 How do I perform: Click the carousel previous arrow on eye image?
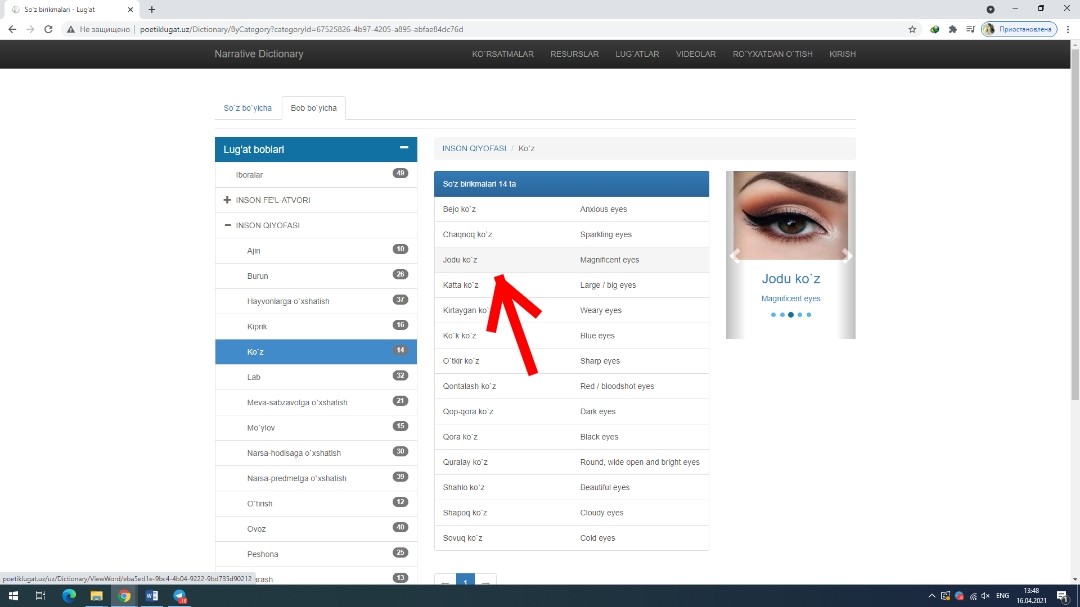point(734,256)
